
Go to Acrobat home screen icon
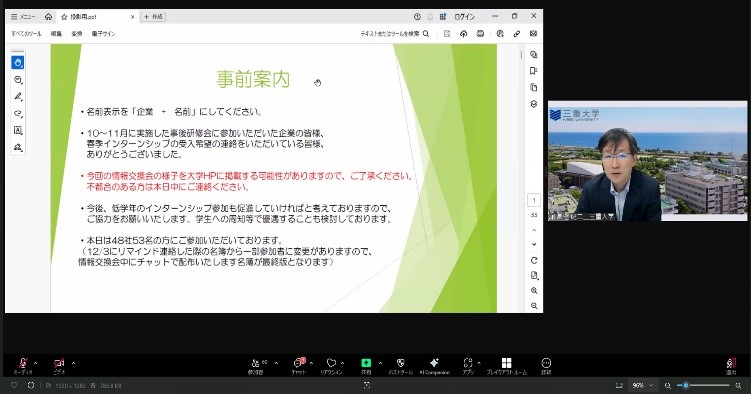[48, 16]
